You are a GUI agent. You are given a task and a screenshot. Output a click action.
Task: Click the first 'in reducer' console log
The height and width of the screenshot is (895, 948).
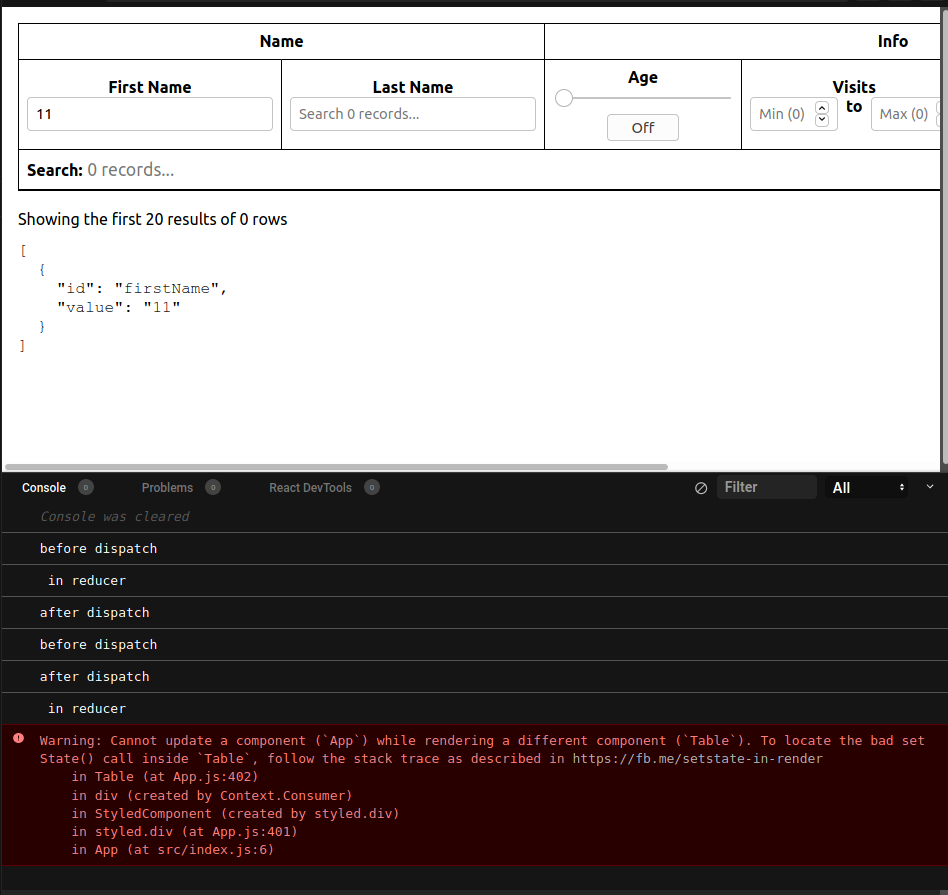point(87,581)
